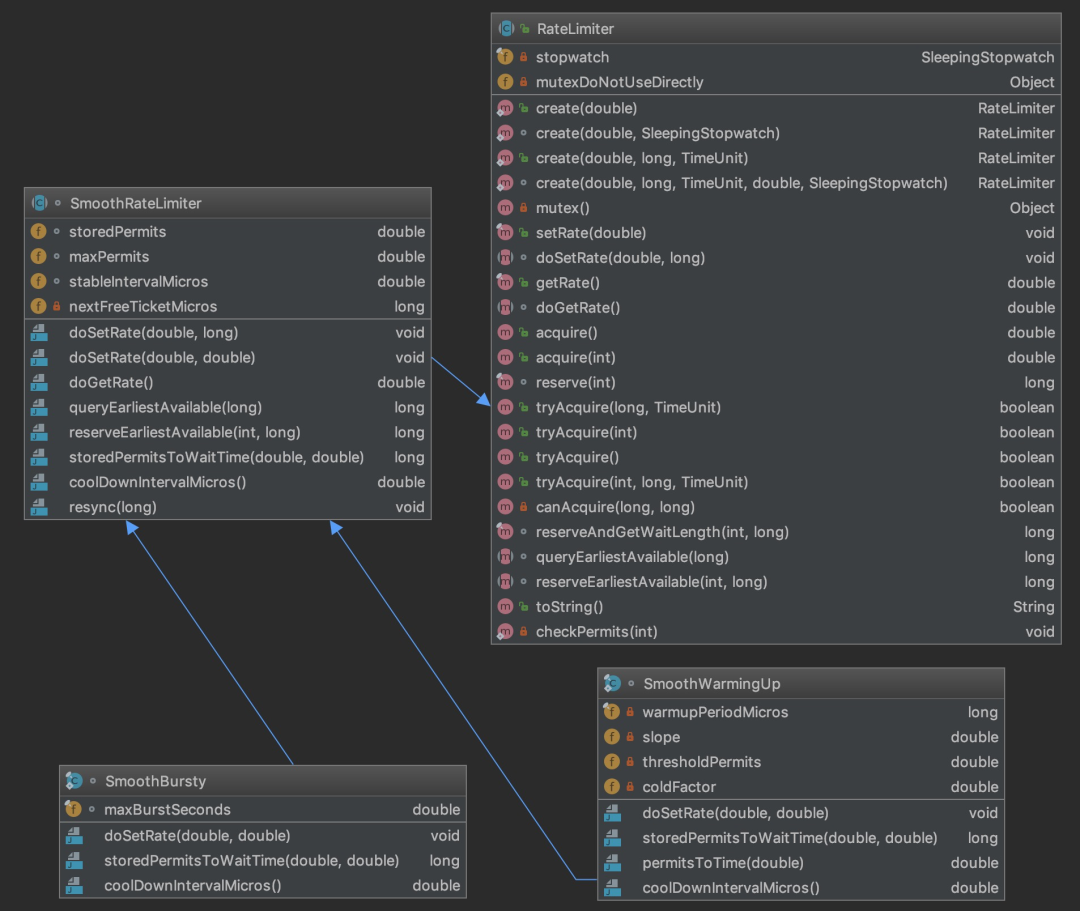Click the SleepingStopwatch type of stopwatch field

[988, 57]
